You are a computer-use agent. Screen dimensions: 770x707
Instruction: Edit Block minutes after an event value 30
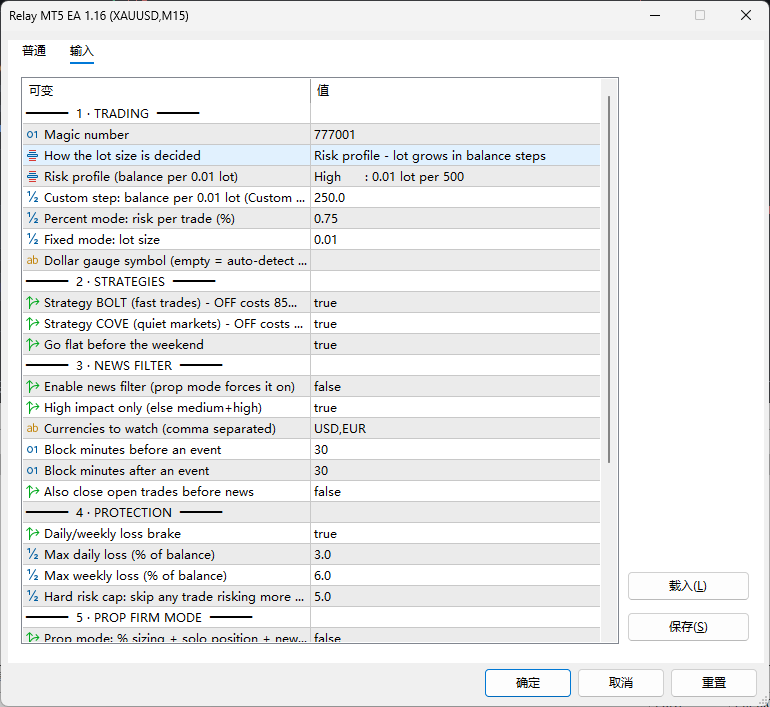[x=455, y=470]
